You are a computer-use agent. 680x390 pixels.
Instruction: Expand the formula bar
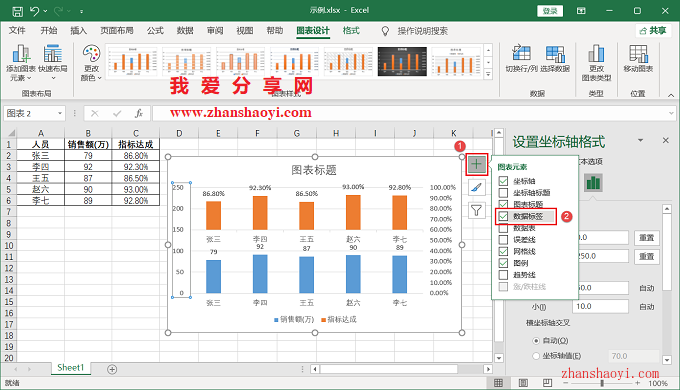point(671,113)
